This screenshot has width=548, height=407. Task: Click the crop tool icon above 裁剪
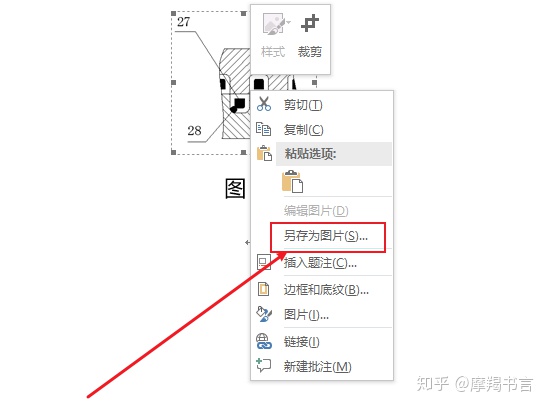click(310, 23)
